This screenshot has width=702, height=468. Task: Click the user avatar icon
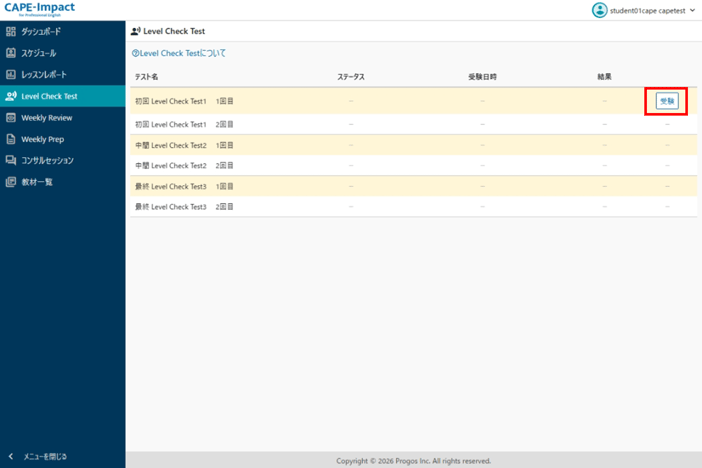(x=599, y=10)
